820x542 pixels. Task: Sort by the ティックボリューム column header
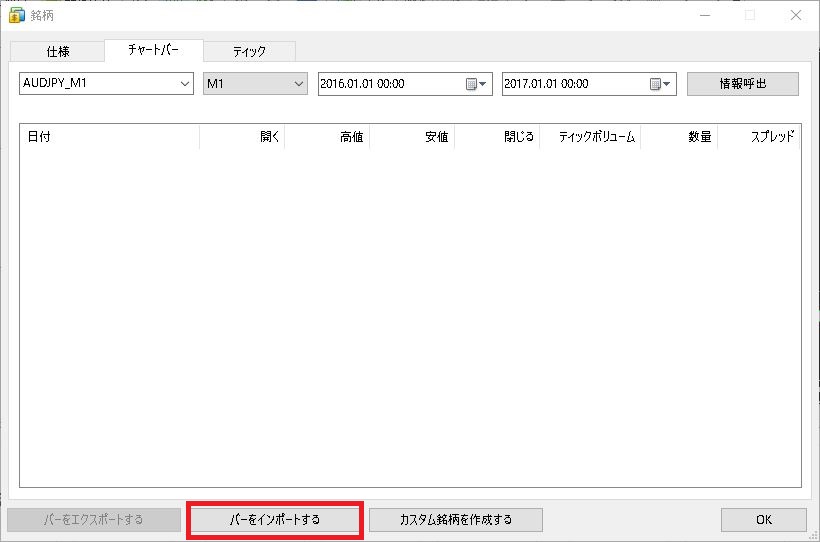pos(590,137)
